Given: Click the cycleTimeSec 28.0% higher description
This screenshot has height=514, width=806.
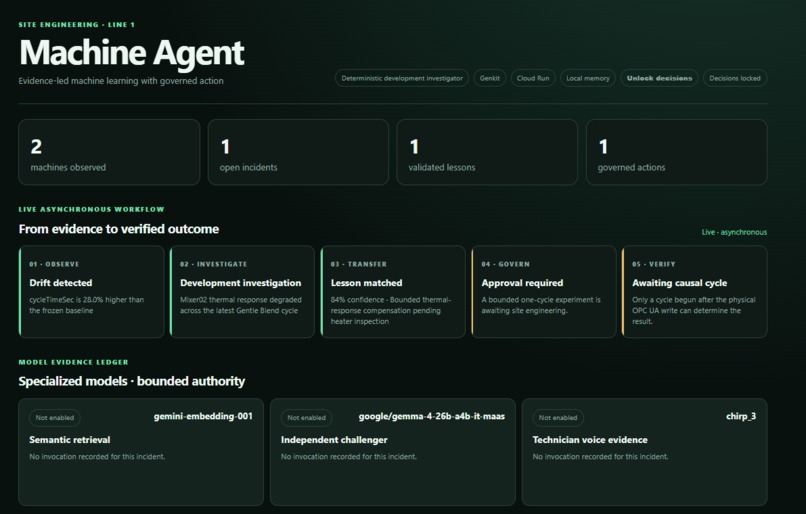Looking at the screenshot, I should coord(87,305).
